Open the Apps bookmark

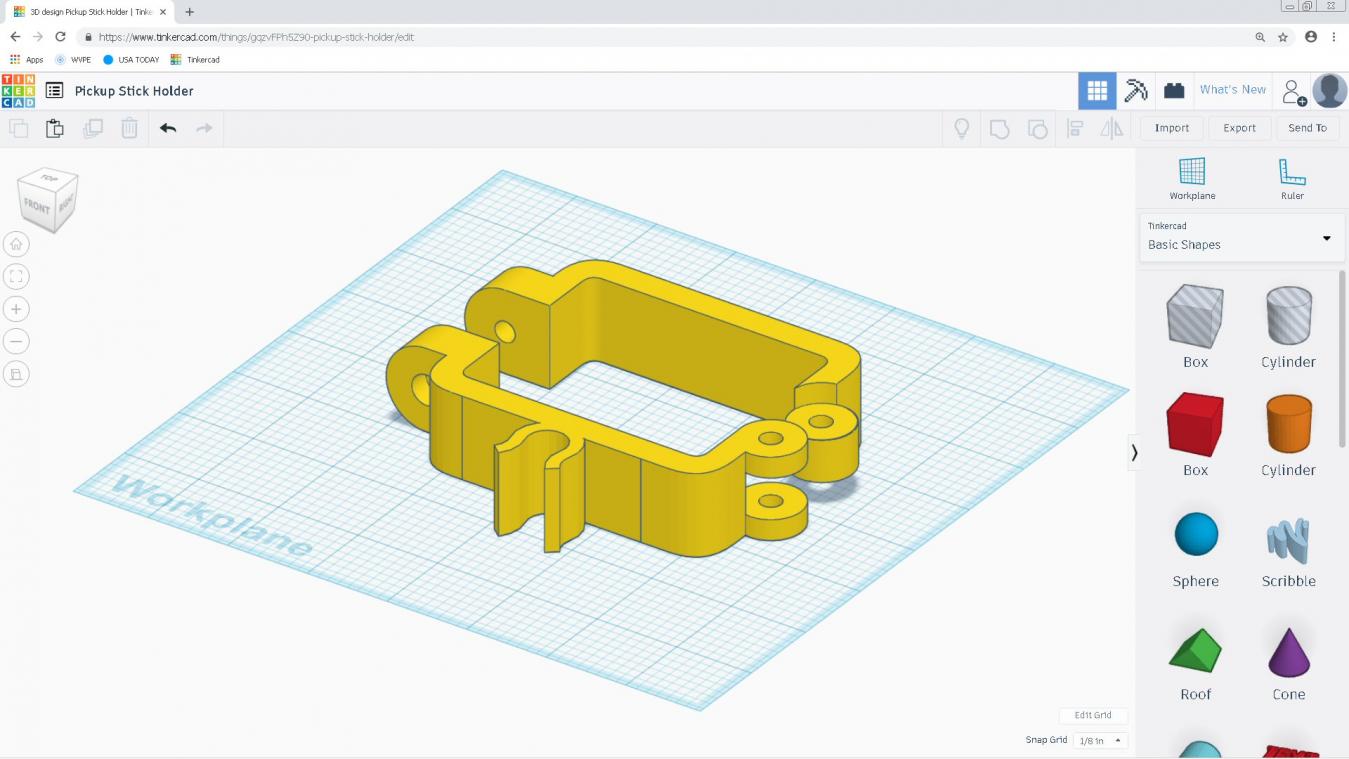(x=27, y=60)
